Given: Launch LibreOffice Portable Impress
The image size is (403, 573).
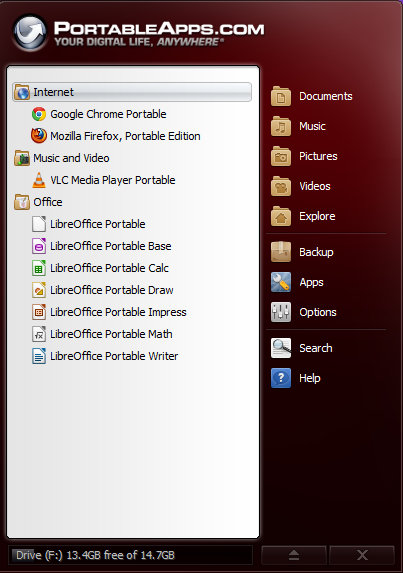Looking at the screenshot, I should (x=109, y=312).
